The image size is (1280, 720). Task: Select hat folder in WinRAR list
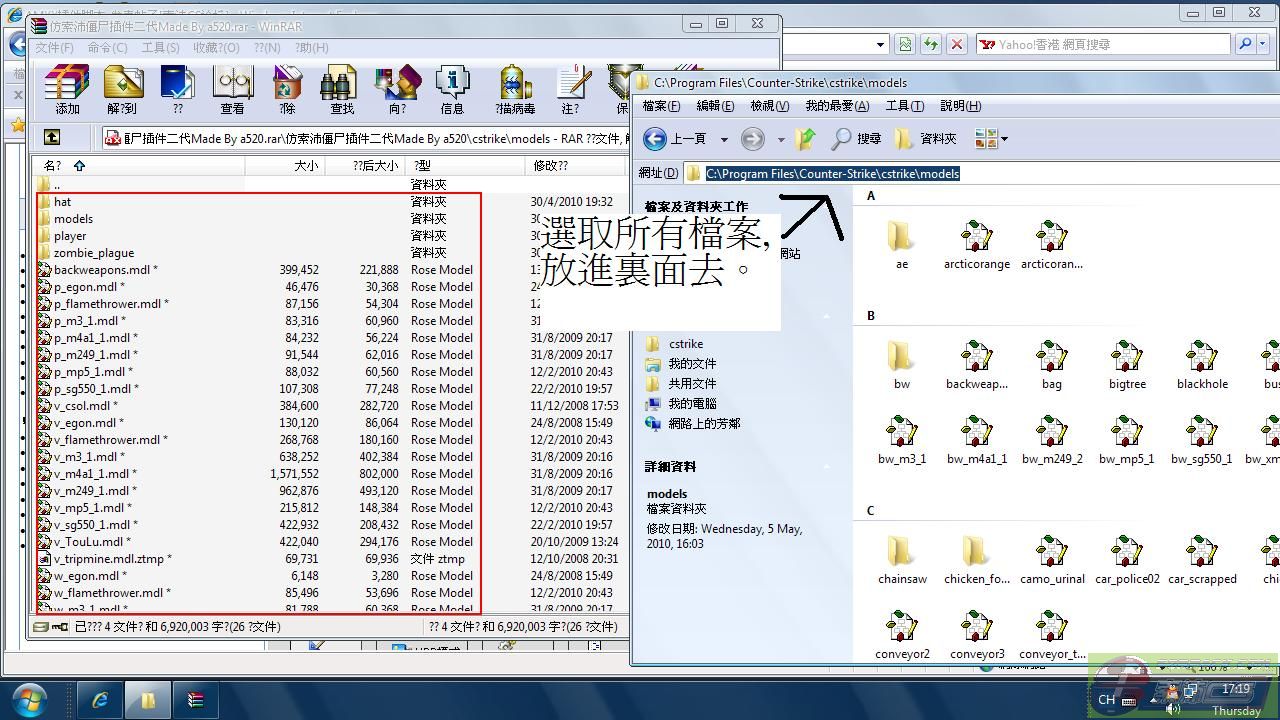(62, 202)
